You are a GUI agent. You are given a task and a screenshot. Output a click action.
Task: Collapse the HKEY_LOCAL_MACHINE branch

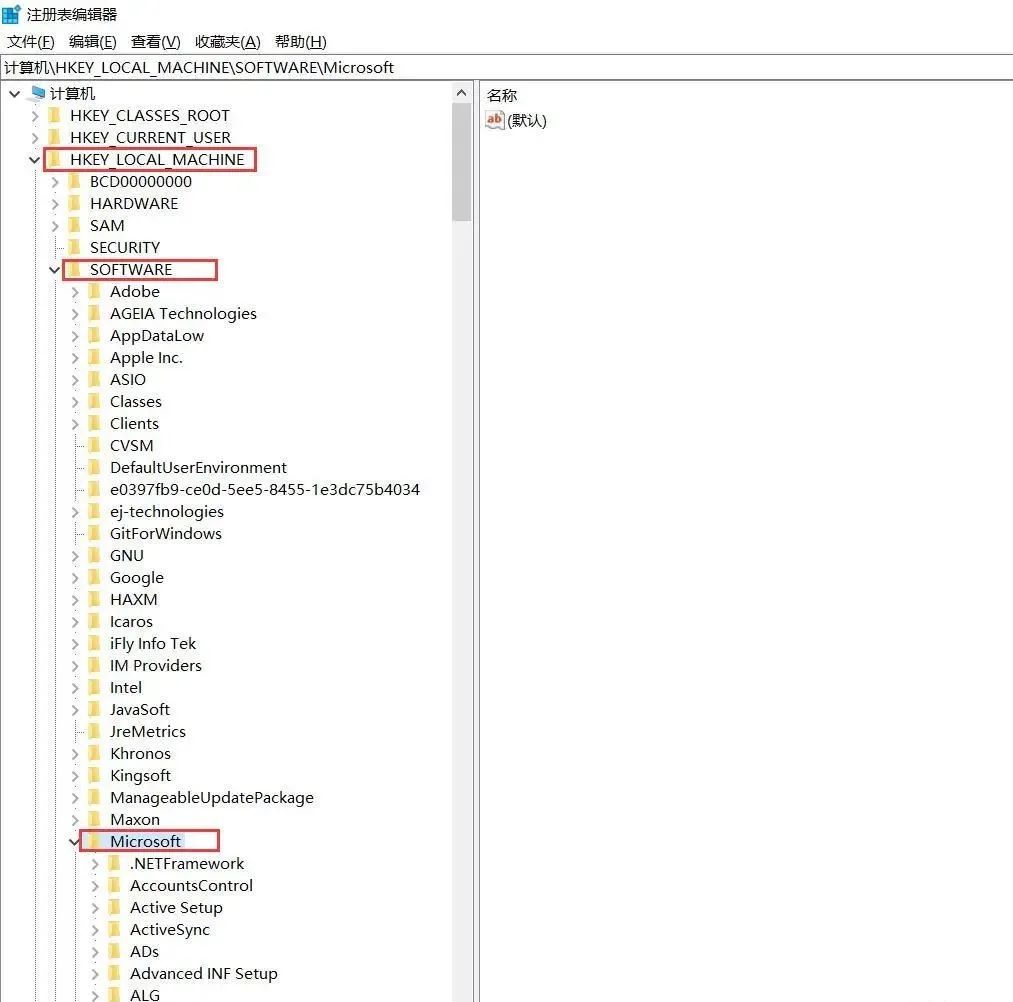[x=35, y=159]
